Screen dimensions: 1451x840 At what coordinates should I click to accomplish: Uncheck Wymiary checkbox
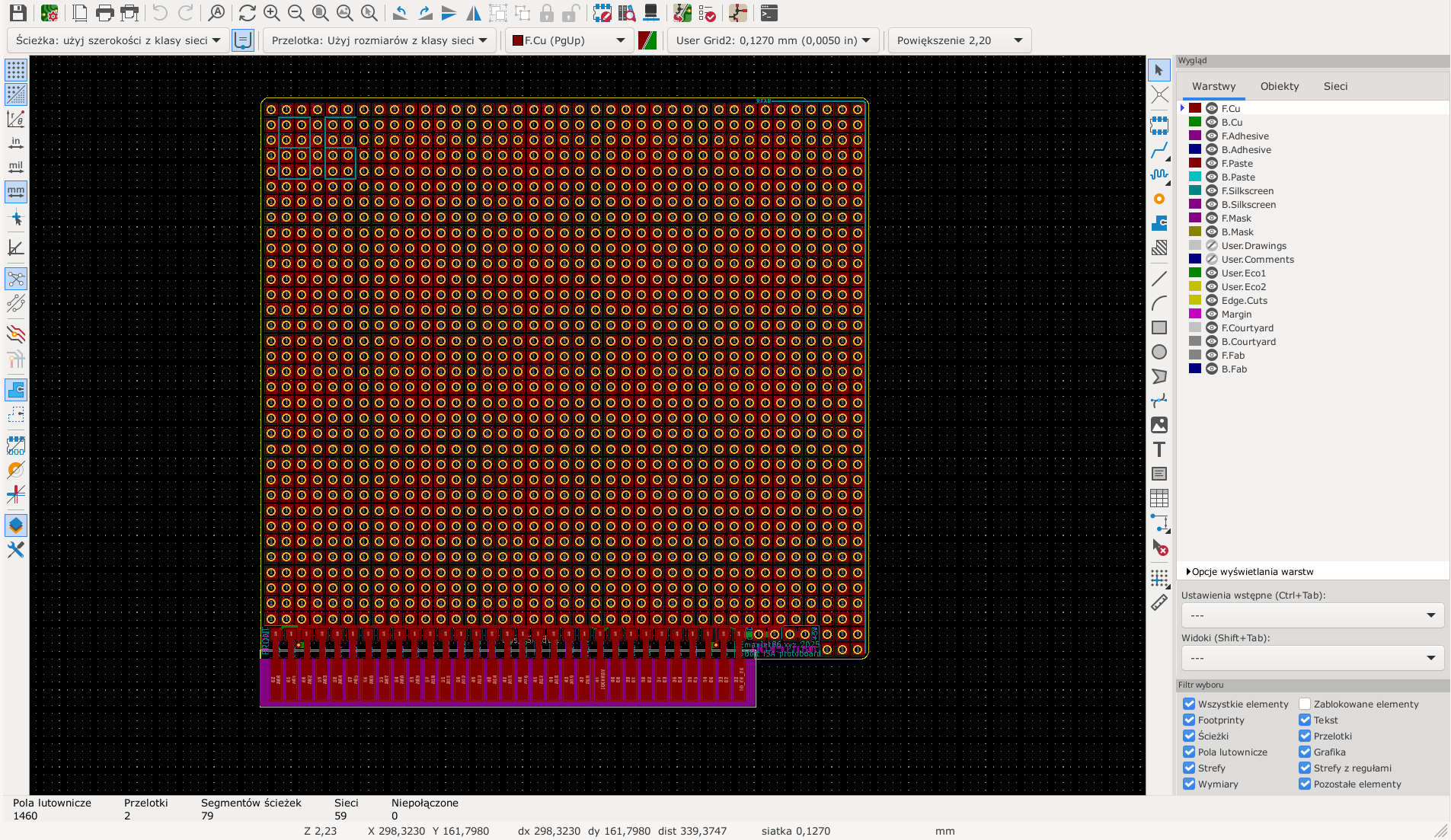pyautogui.click(x=1189, y=784)
